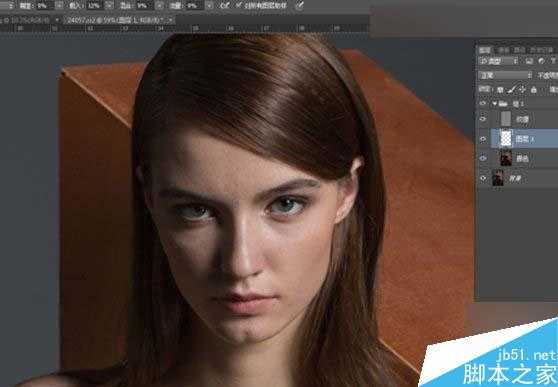Screen dimensions: 558x387
Task: Click the Load (载入) percentage field
Action: click(94, 5)
